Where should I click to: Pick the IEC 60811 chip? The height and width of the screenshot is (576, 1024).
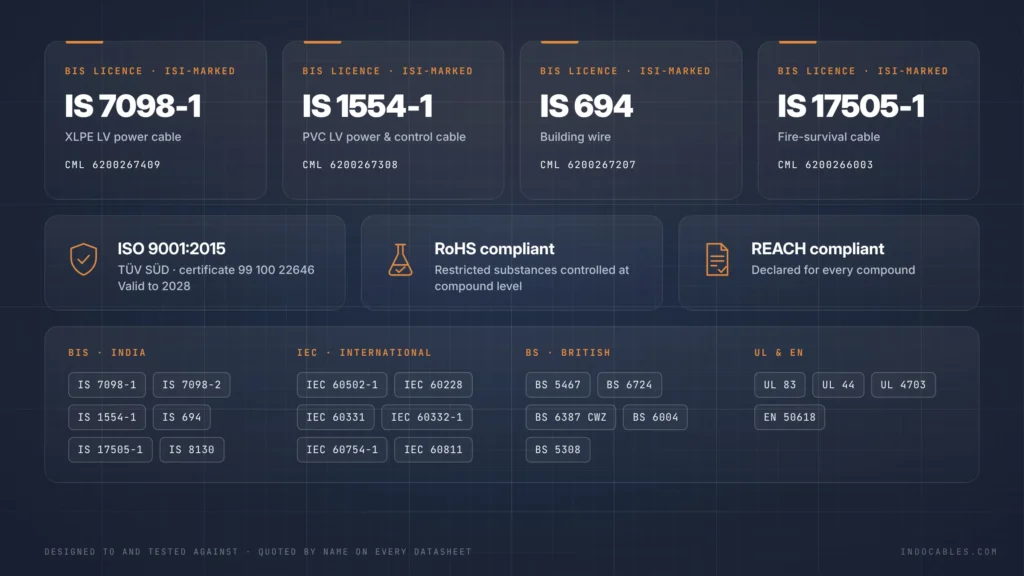(433, 449)
